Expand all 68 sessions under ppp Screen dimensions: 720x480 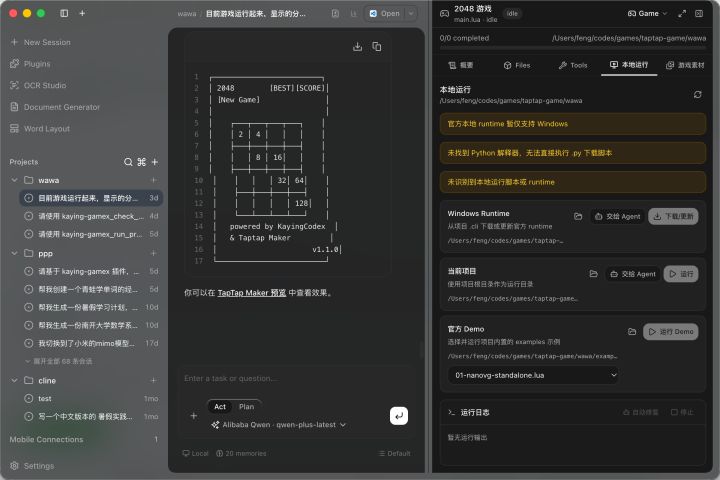point(58,361)
